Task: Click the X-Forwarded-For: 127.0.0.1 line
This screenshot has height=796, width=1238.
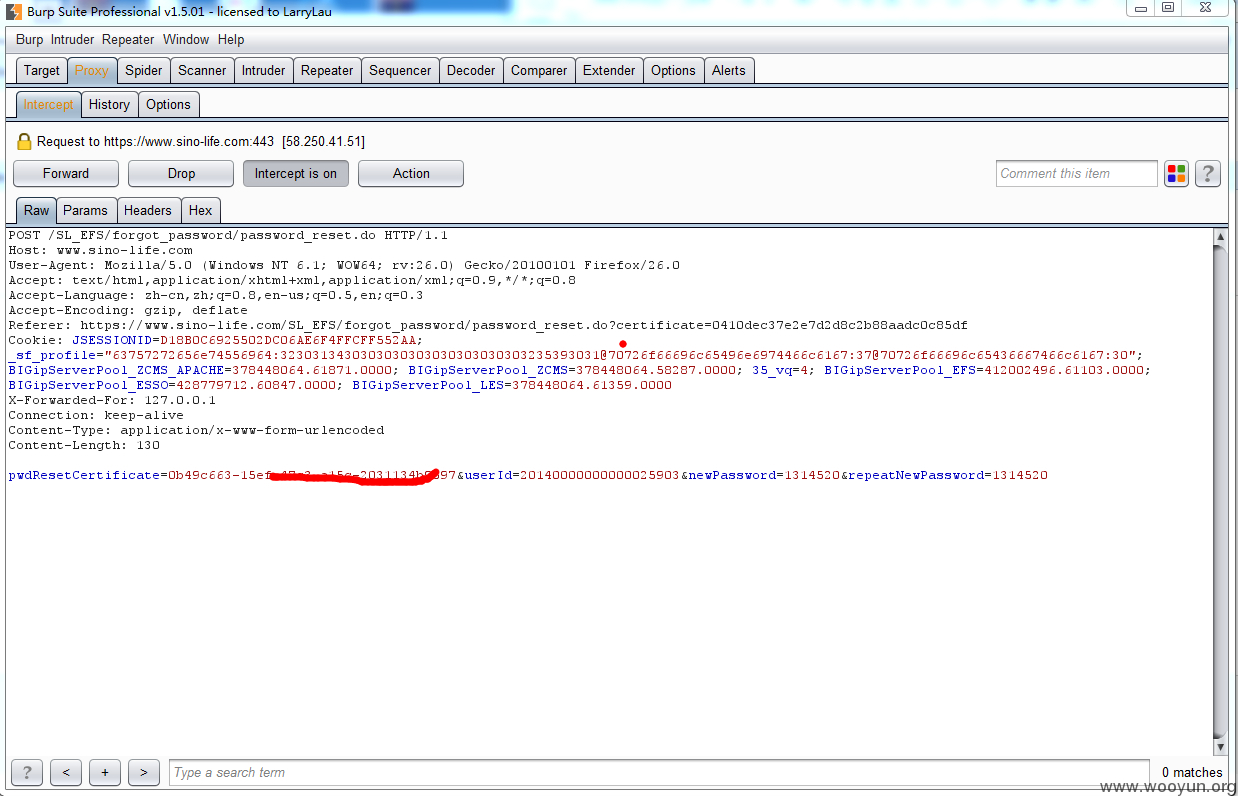Action: tap(112, 401)
